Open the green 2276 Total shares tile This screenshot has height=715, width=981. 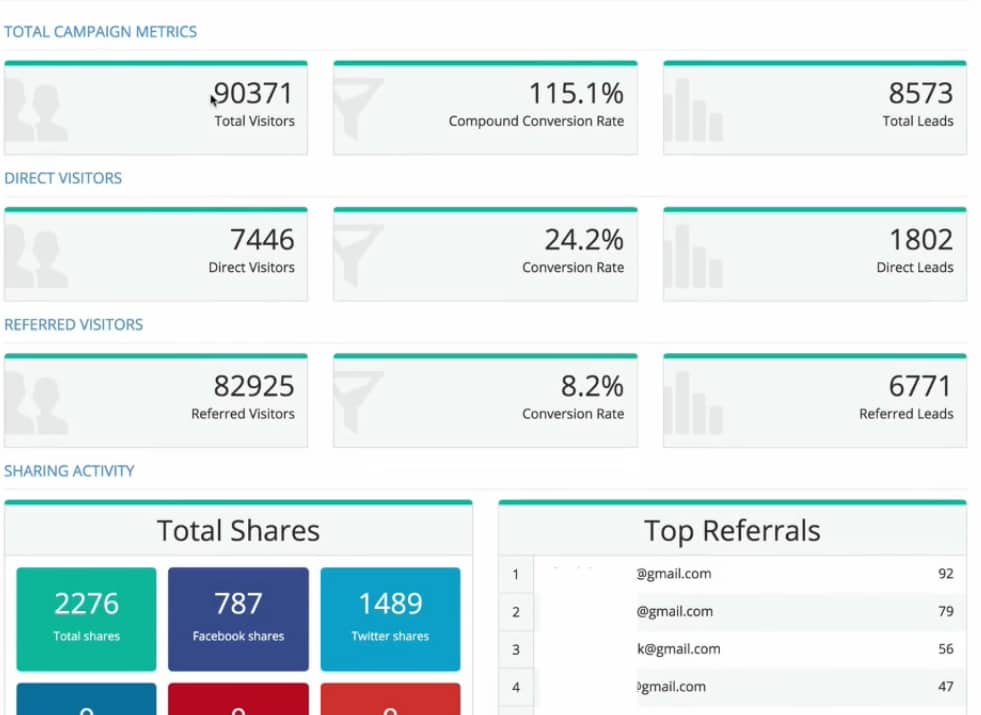click(x=86, y=619)
